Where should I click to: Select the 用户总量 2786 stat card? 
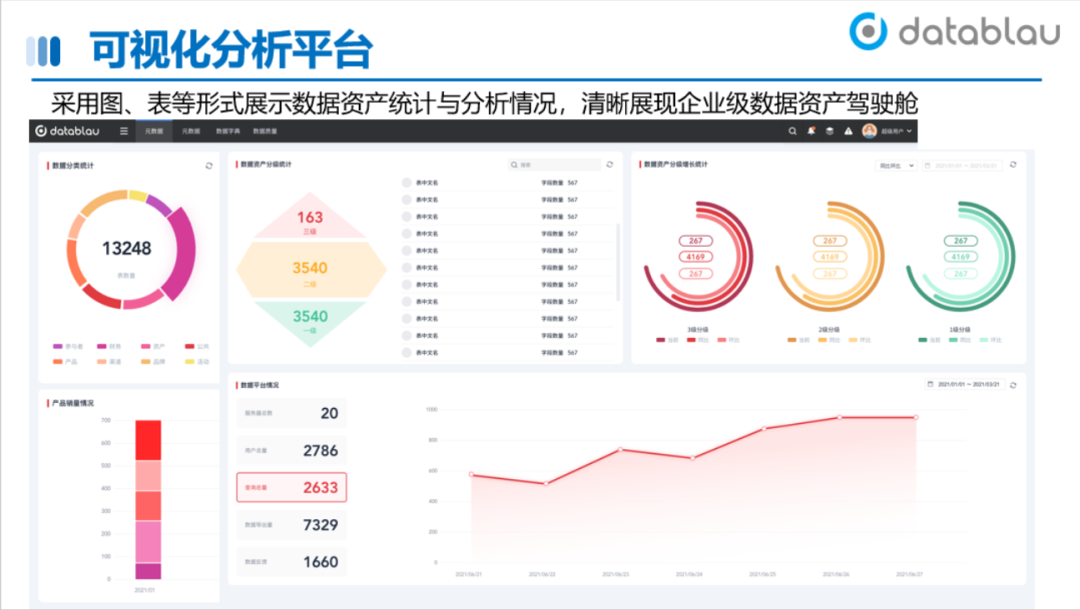291,450
